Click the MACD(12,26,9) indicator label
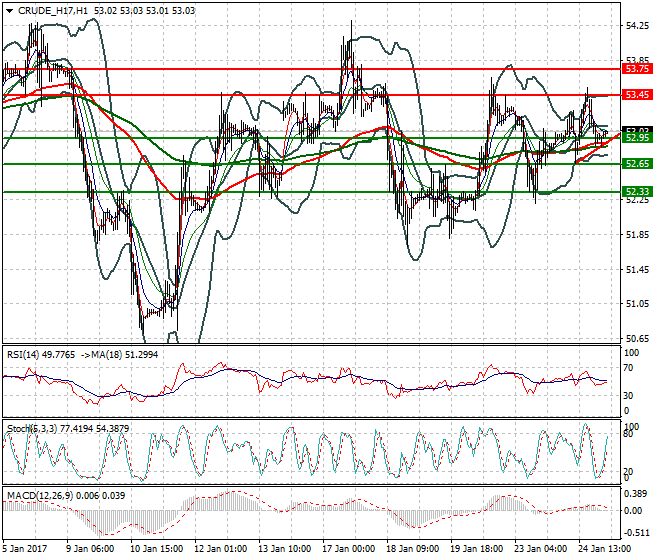Viewport: 660px width, 560px height. click(x=40, y=496)
